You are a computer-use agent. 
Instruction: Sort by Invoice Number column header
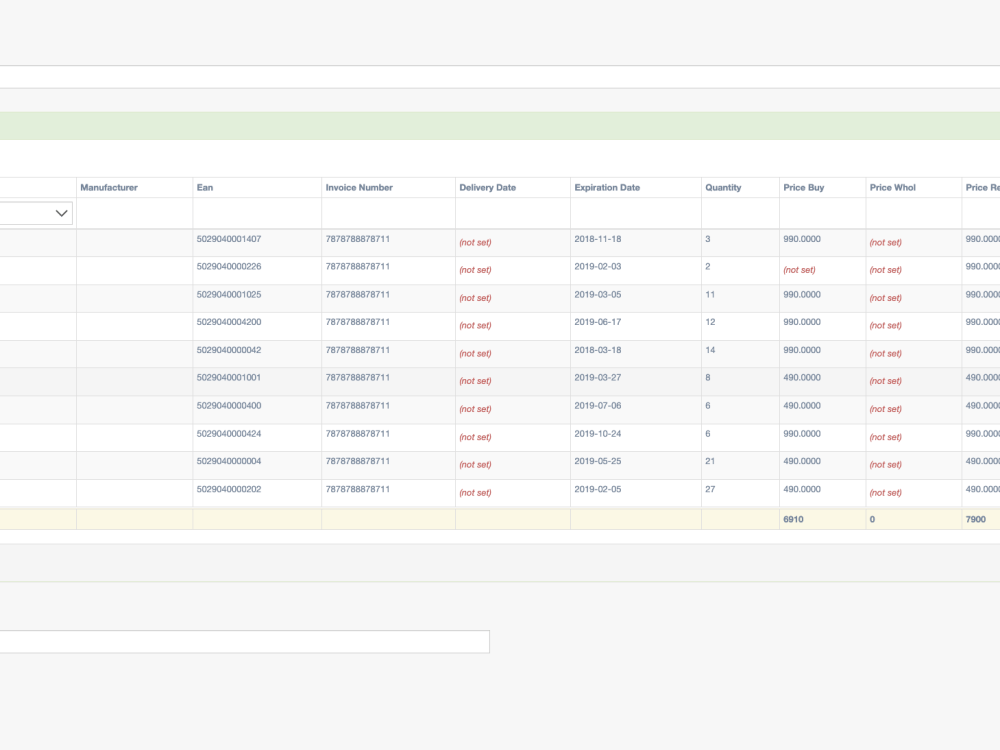tap(359, 188)
